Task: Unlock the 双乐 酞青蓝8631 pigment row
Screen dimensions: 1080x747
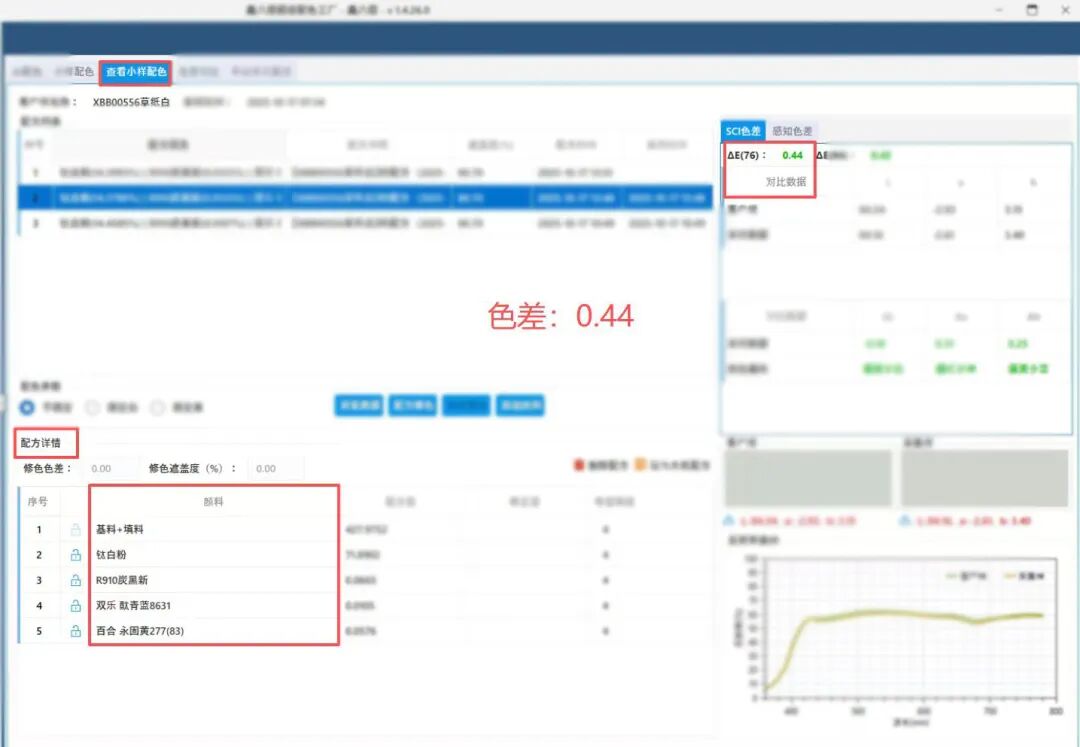Action: pyautogui.click(x=75, y=606)
